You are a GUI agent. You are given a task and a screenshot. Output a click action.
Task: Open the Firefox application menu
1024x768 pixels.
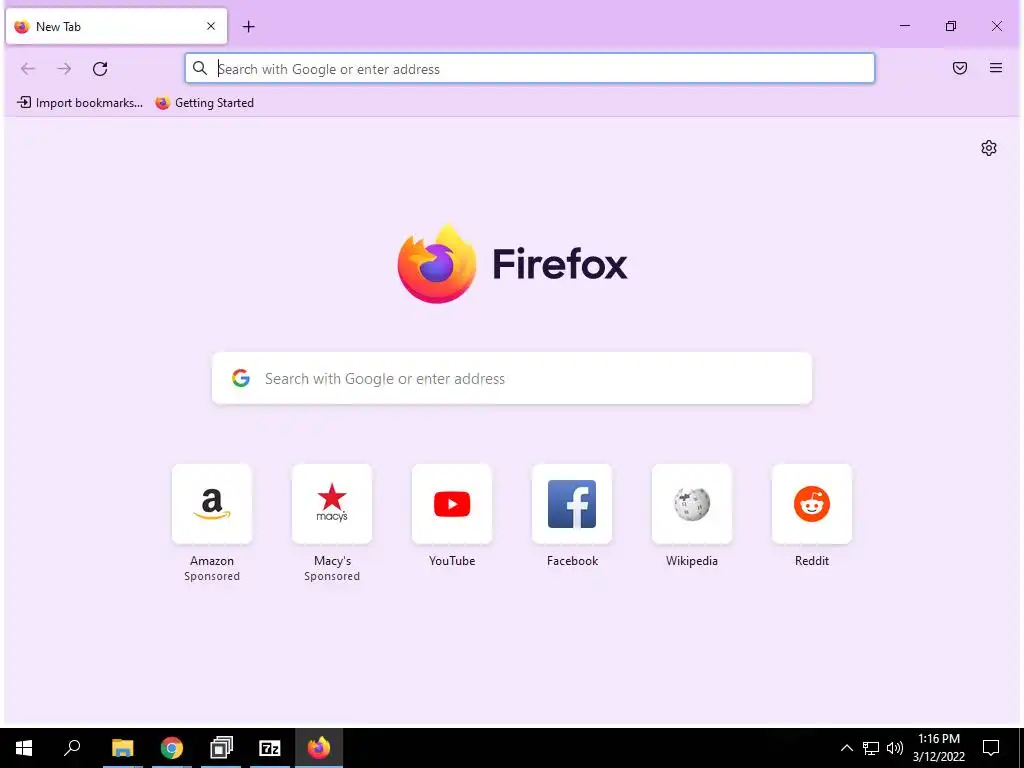coord(995,68)
